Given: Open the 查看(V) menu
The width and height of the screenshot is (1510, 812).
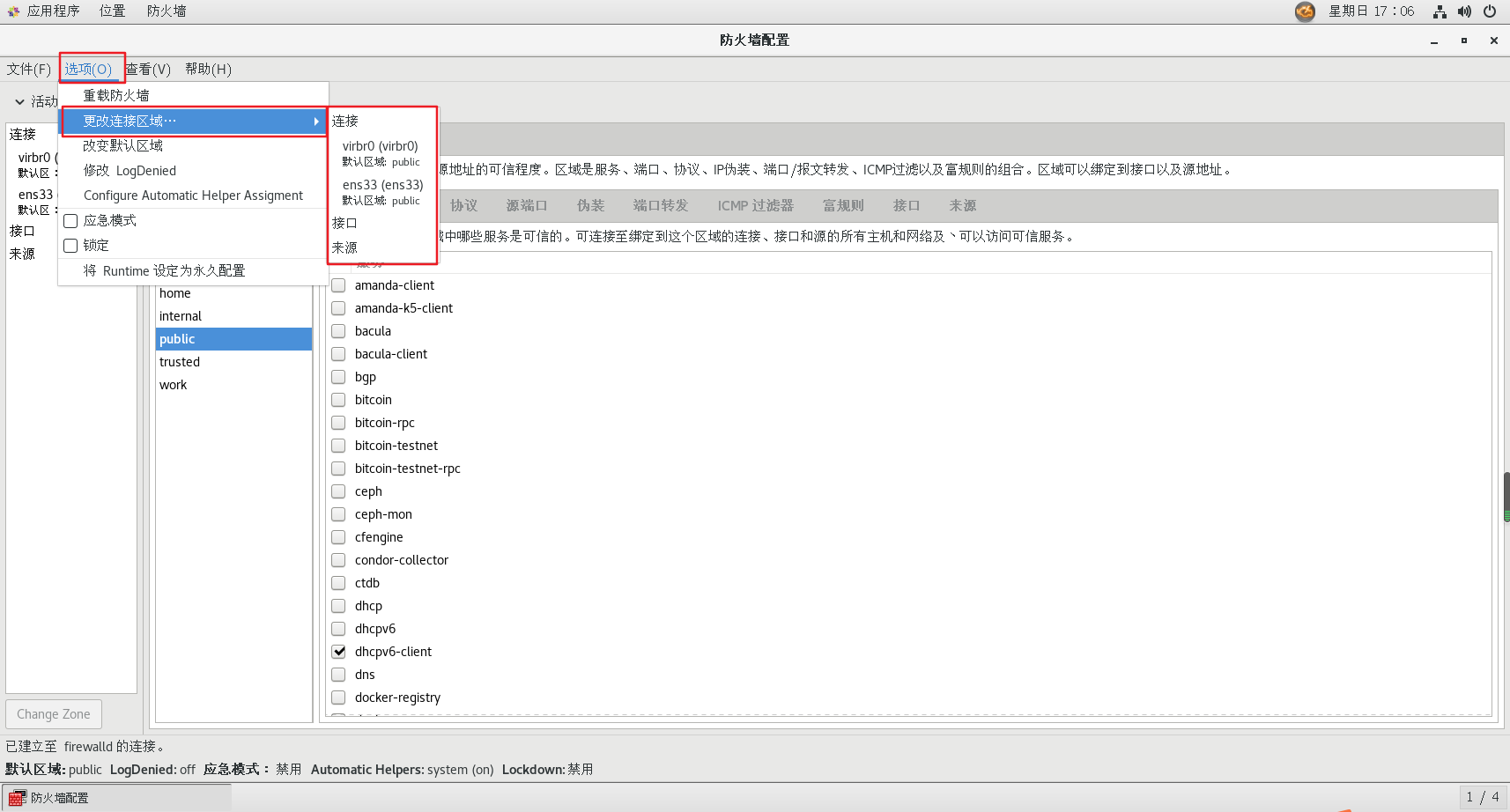Looking at the screenshot, I should (148, 69).
